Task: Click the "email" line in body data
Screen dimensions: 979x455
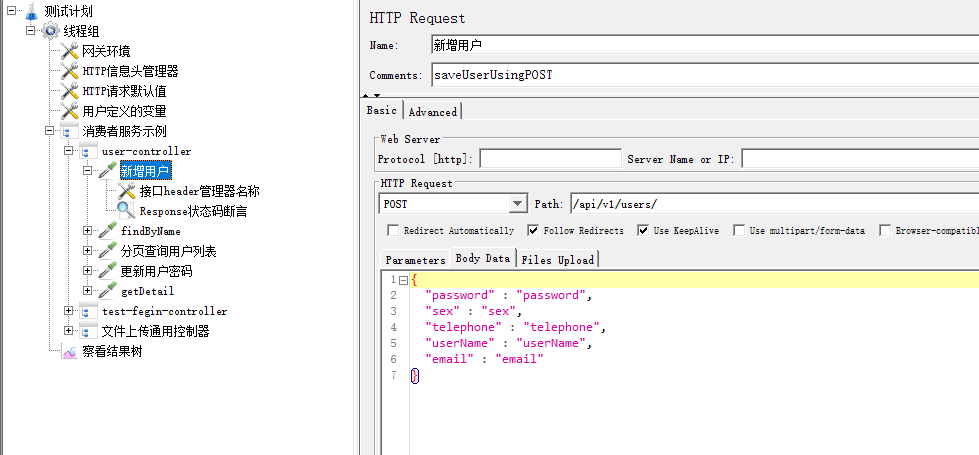Action: 485,359
